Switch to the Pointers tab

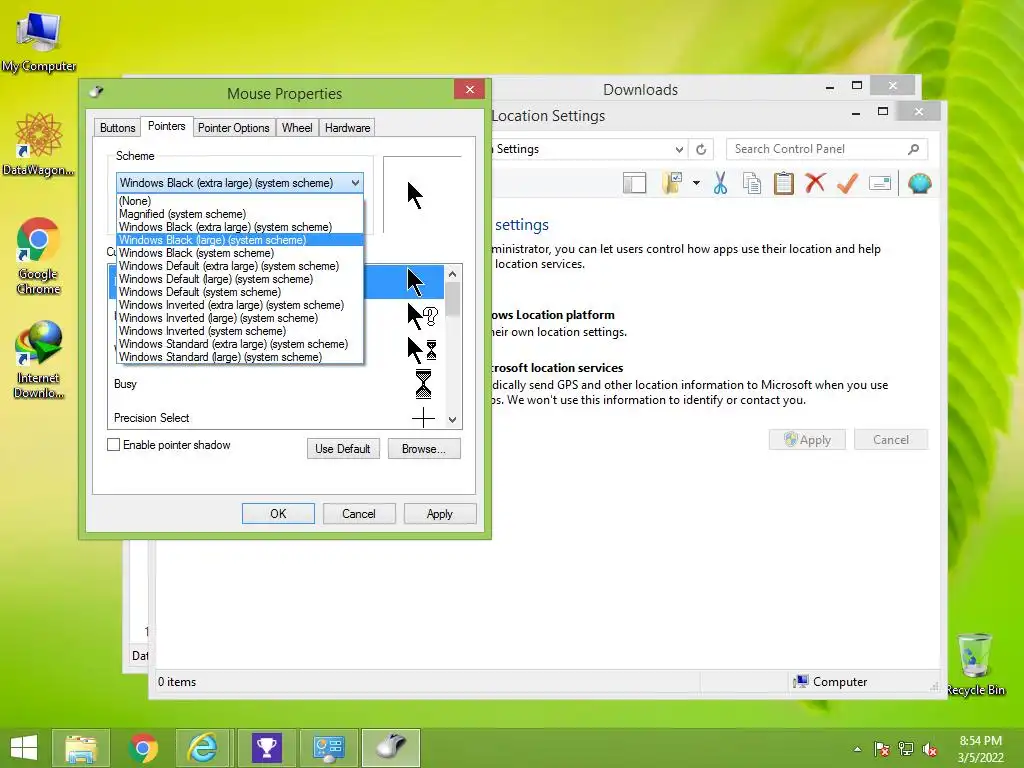167,126
